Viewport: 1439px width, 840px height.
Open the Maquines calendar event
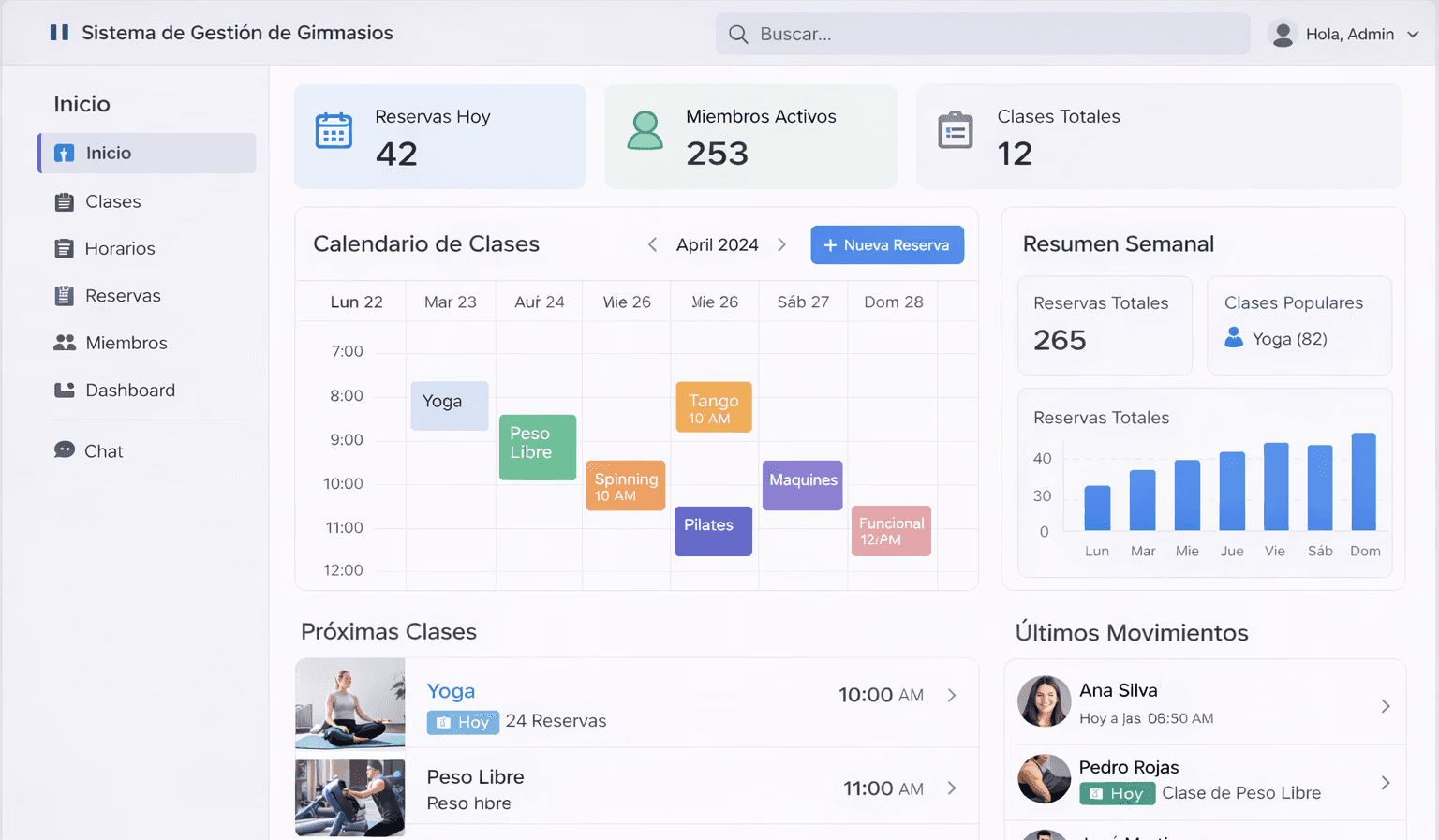pos(803,485)
